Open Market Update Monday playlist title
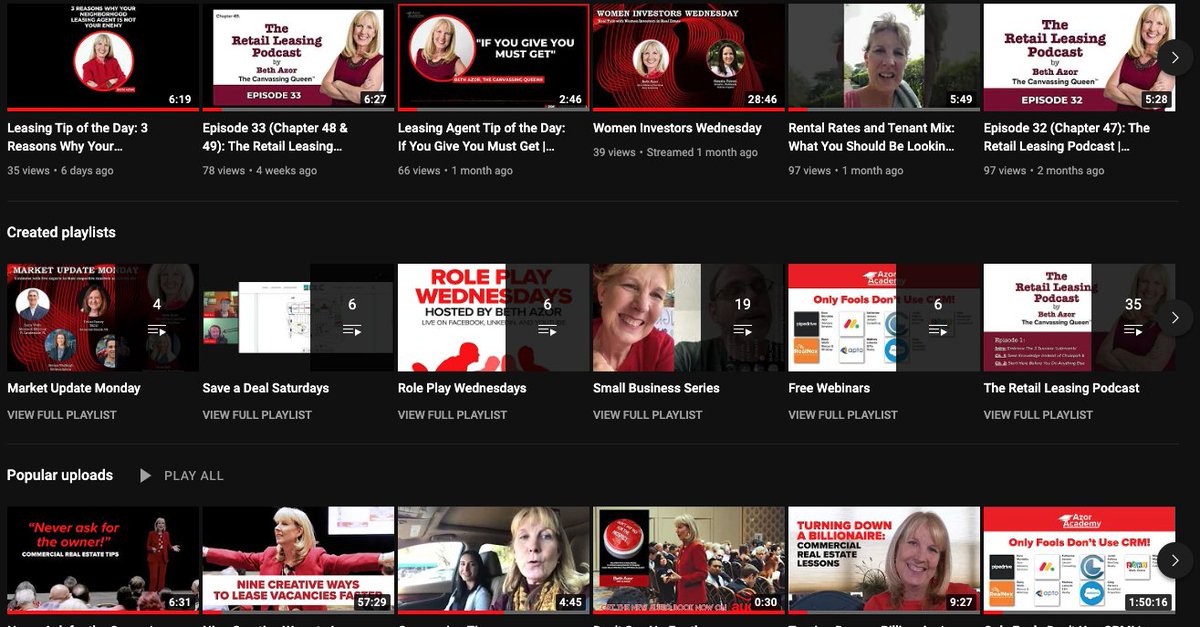 tap(74, 388)
